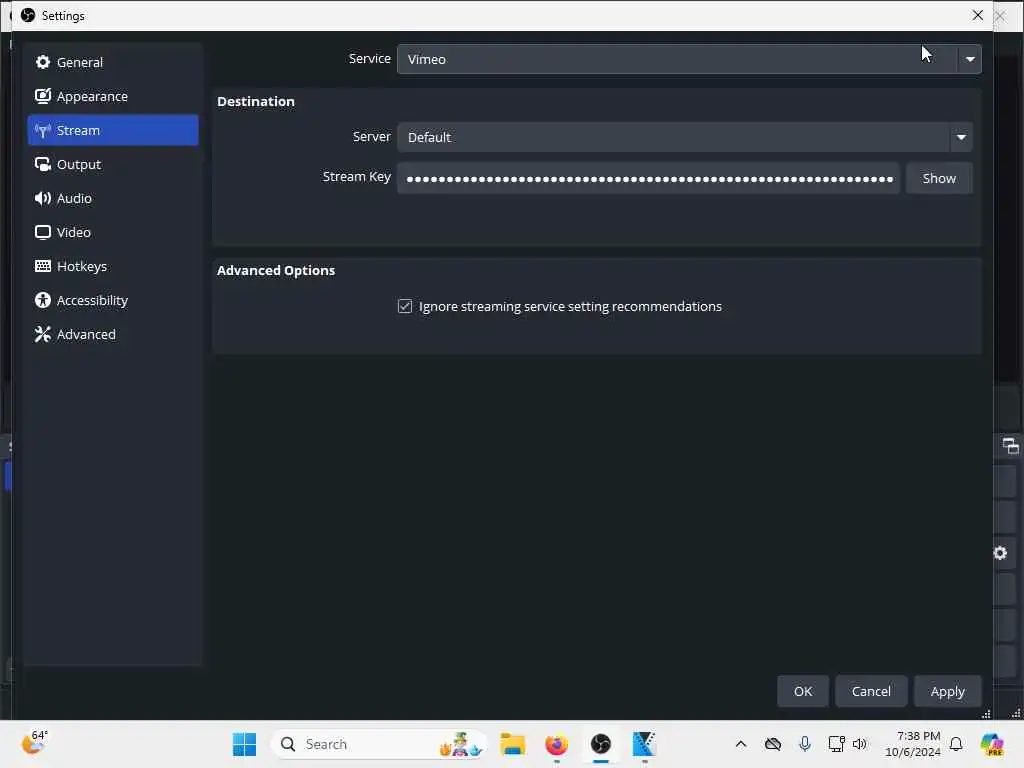Image resolution: width=1024 pixels, height=768 pixels.
Task: Open the Advanced settings page
Action: click(x=112, y=334)
